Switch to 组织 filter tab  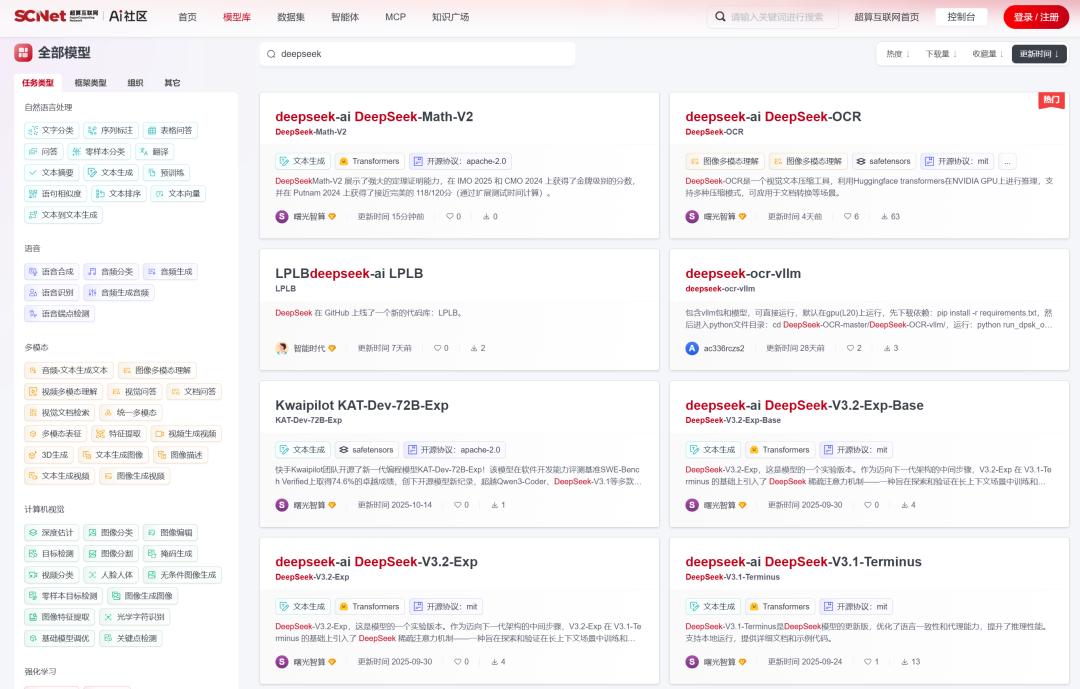[x=135, y=83]
